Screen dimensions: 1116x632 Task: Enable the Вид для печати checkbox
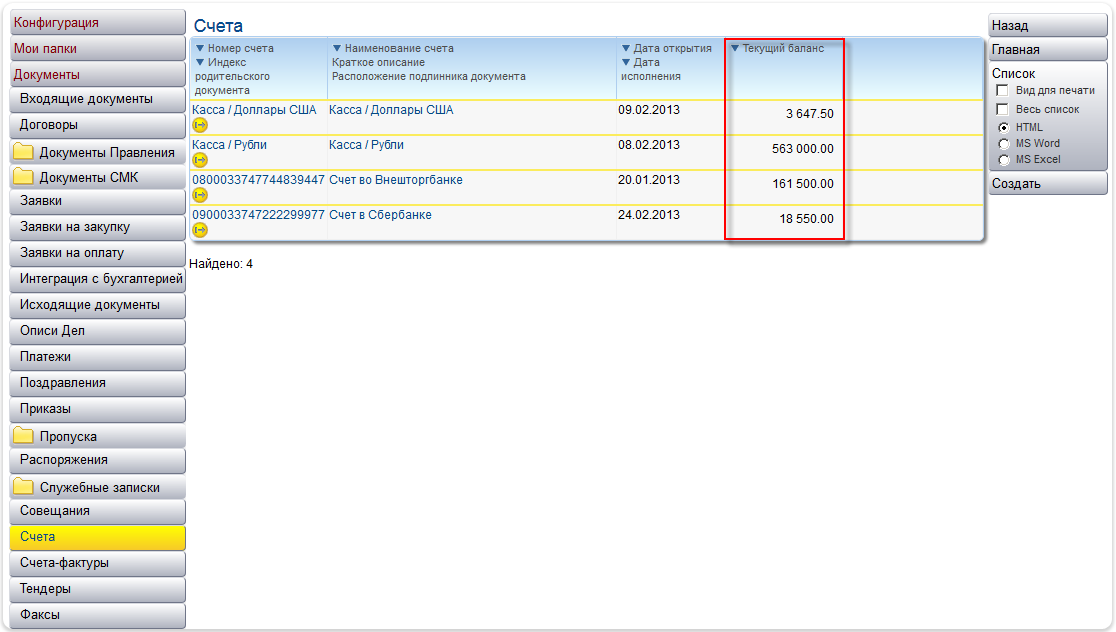click(1002, 91)
